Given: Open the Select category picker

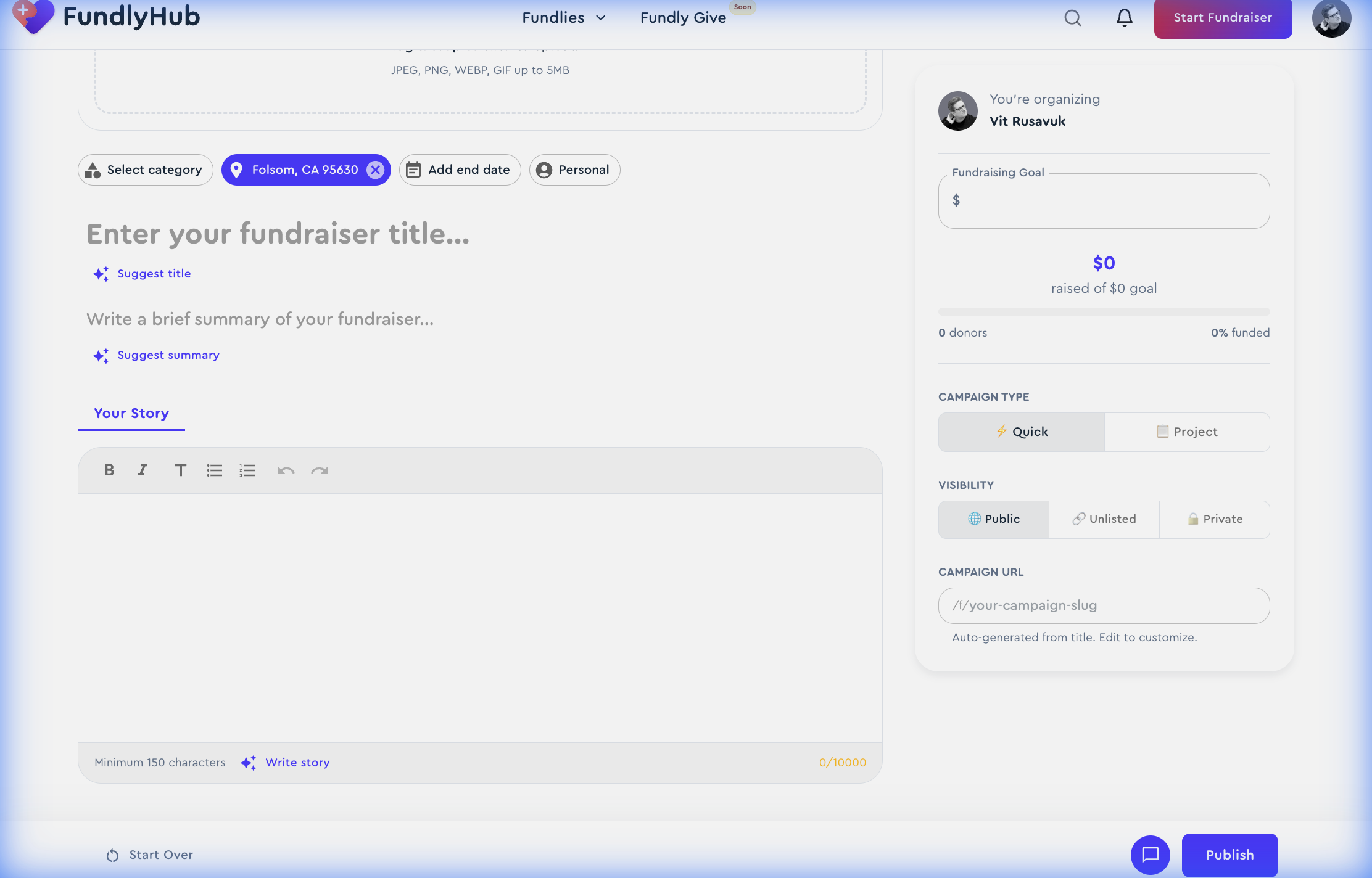Looking at the screenshot, I should [x=145, y=170].
